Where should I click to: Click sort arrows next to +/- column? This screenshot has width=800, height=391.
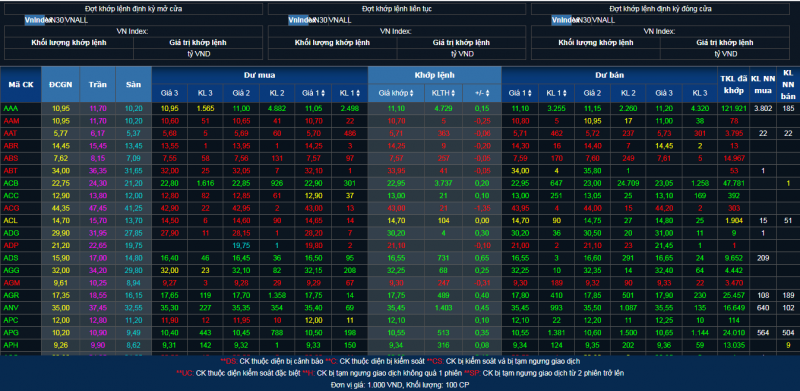pos(488,93)
